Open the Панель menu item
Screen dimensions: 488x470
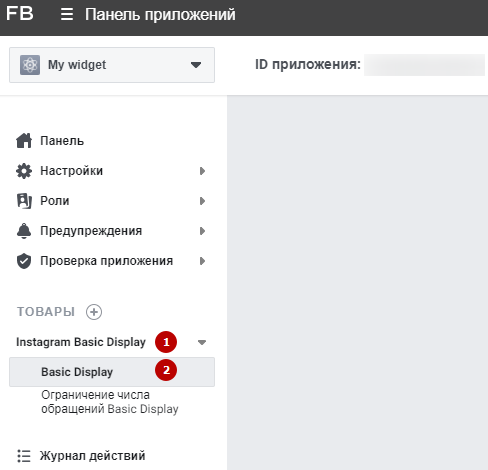coord(62,141)
